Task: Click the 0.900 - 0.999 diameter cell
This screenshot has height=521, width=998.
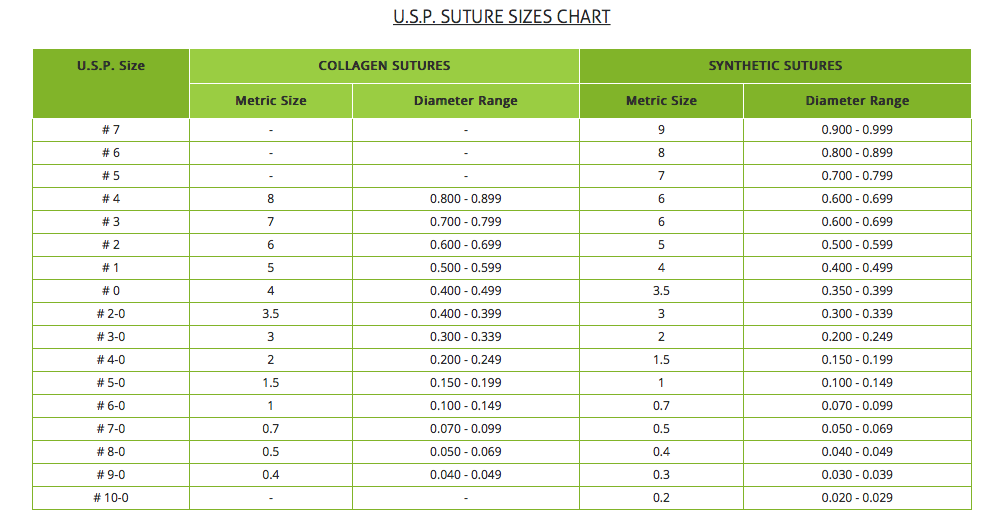Action: pos(857,130)
